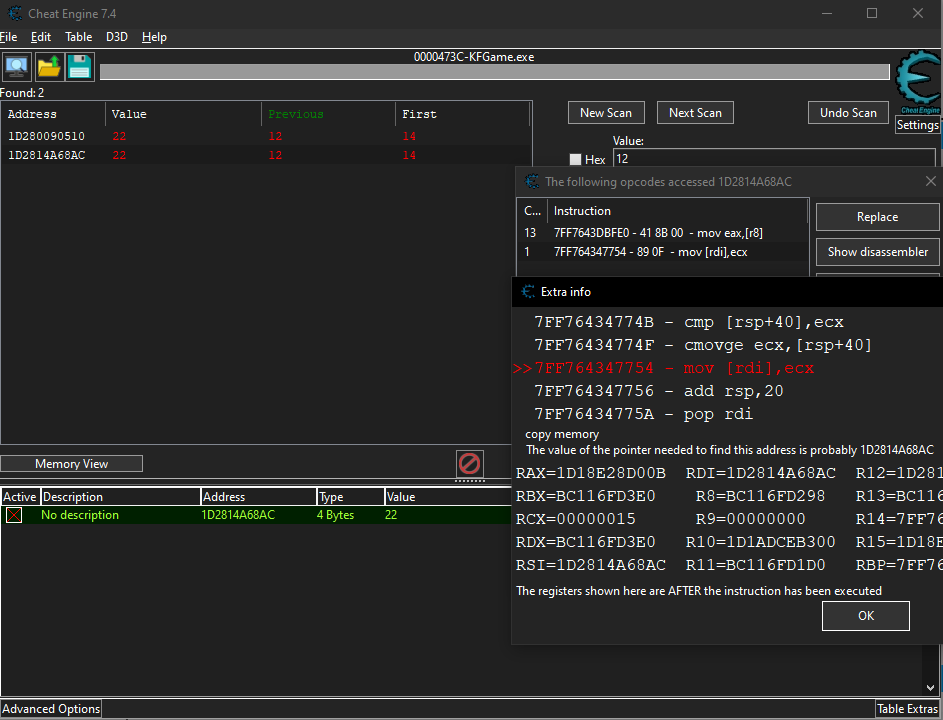
Task: Select the mov [rdi],ecx instruction row
Action: [x=650, y=252]
